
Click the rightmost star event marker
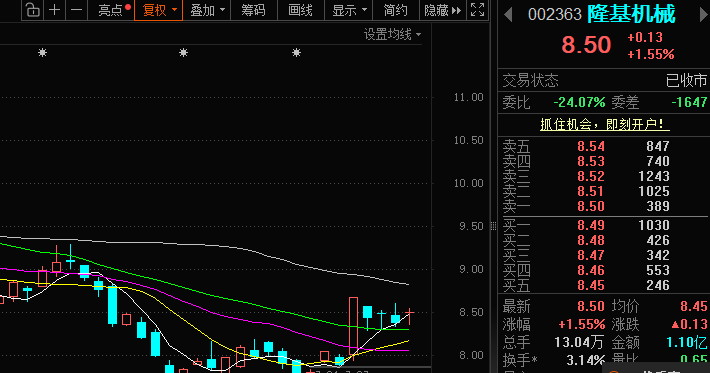click(x=297, y=53)
